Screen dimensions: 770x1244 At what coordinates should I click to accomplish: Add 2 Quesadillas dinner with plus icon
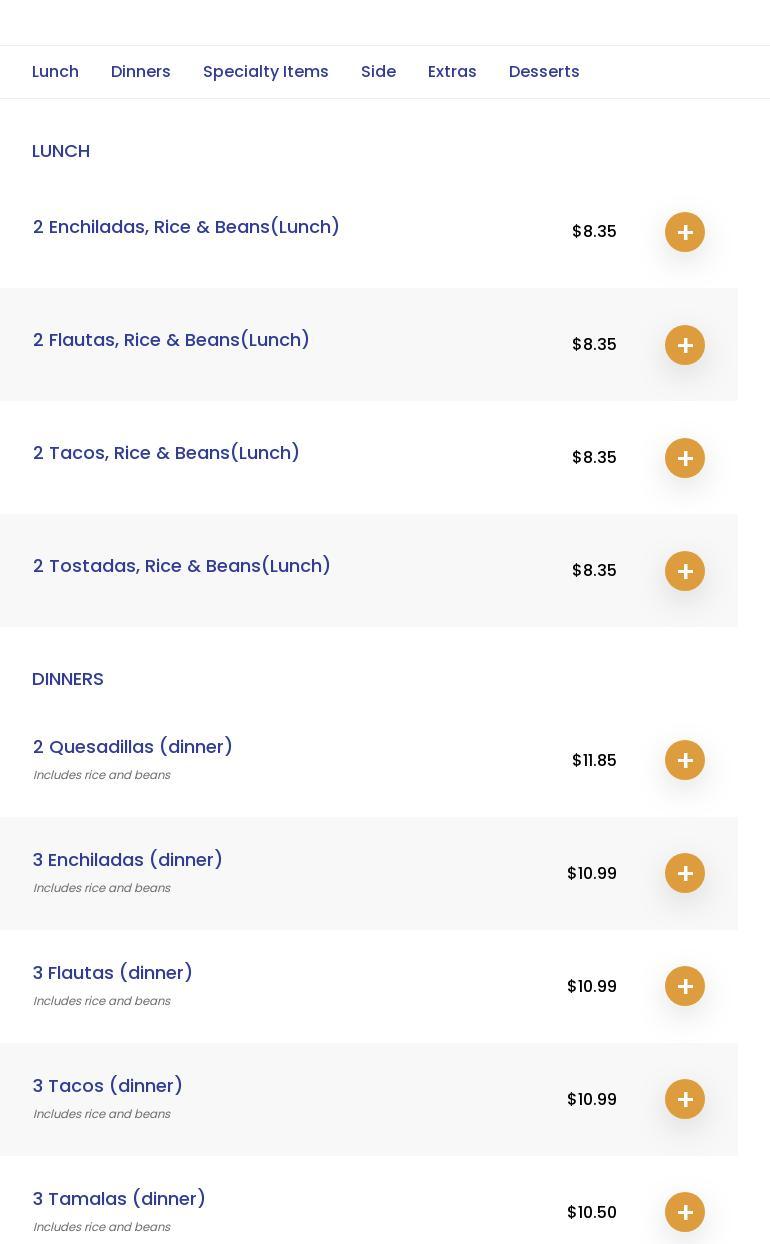pyautogui.click(x=685, y=760)
